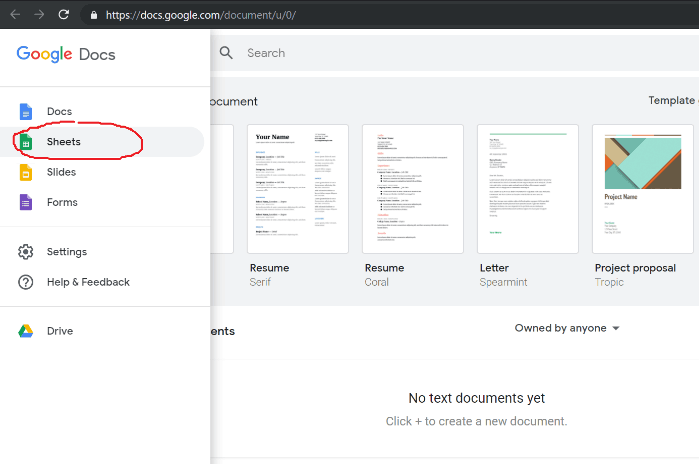The image size is (699, 464).
Task: Reload the page with the refresh icon
Action: pyautogui.click(x=64, y=15)
